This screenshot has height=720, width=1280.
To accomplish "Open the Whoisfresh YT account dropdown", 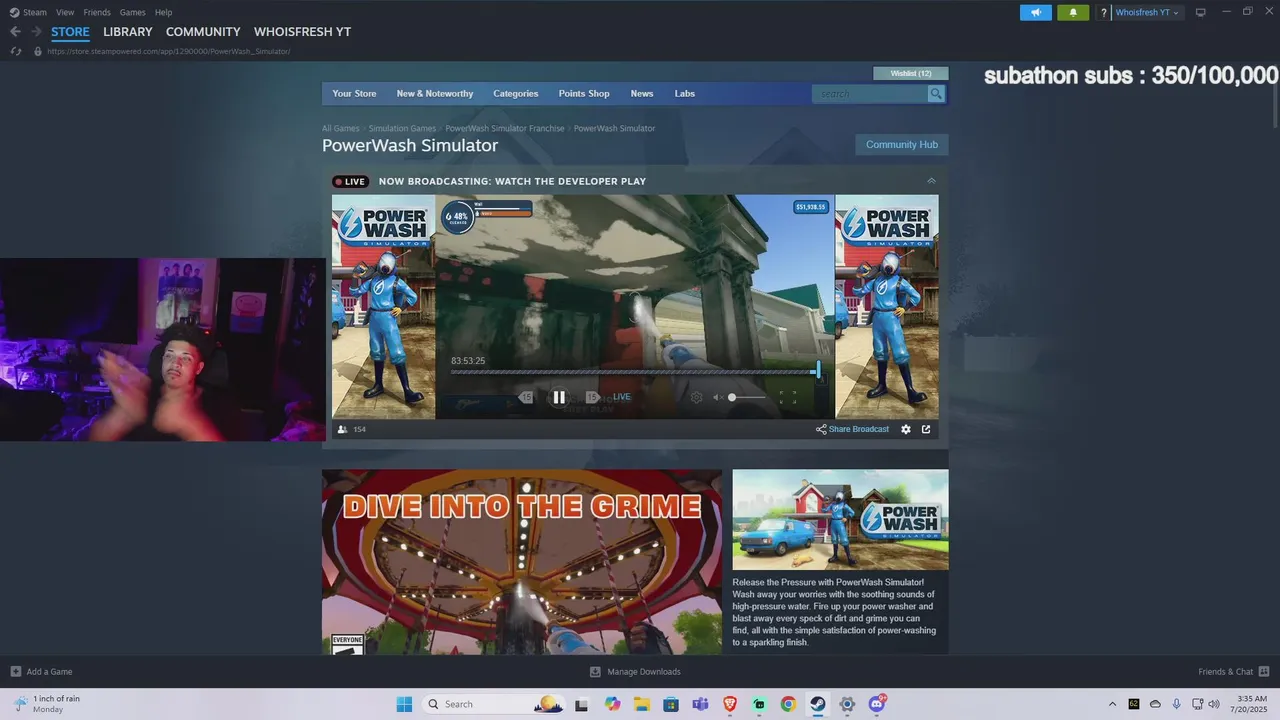I will pos(1147,12).
